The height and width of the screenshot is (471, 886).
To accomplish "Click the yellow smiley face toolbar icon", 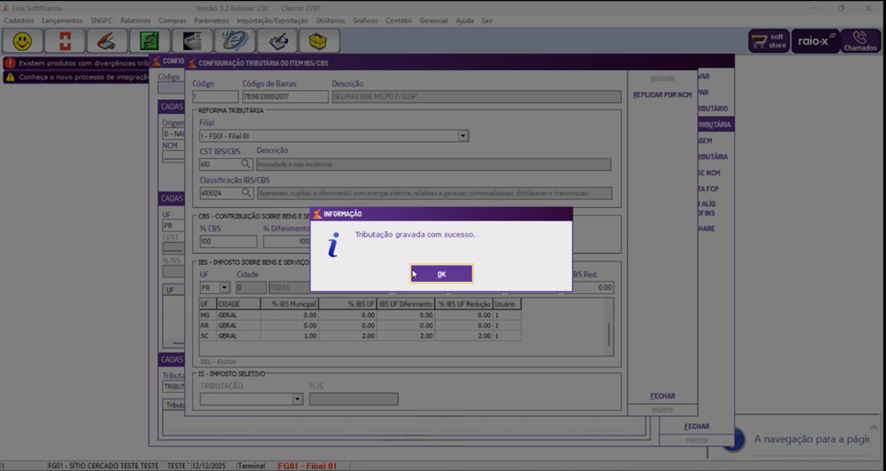I will point(23,41).
